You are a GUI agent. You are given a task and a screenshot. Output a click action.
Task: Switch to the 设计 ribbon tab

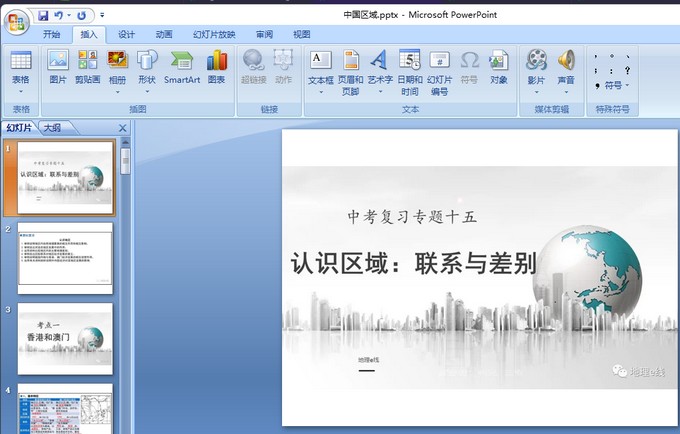click(126, 34)
